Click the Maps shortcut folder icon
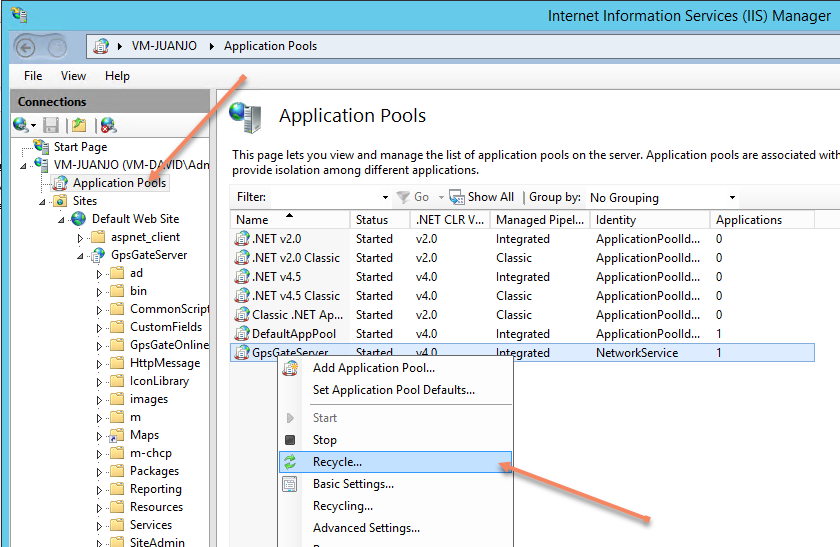This screenshot has height=547, width=840. coord(117,435)
